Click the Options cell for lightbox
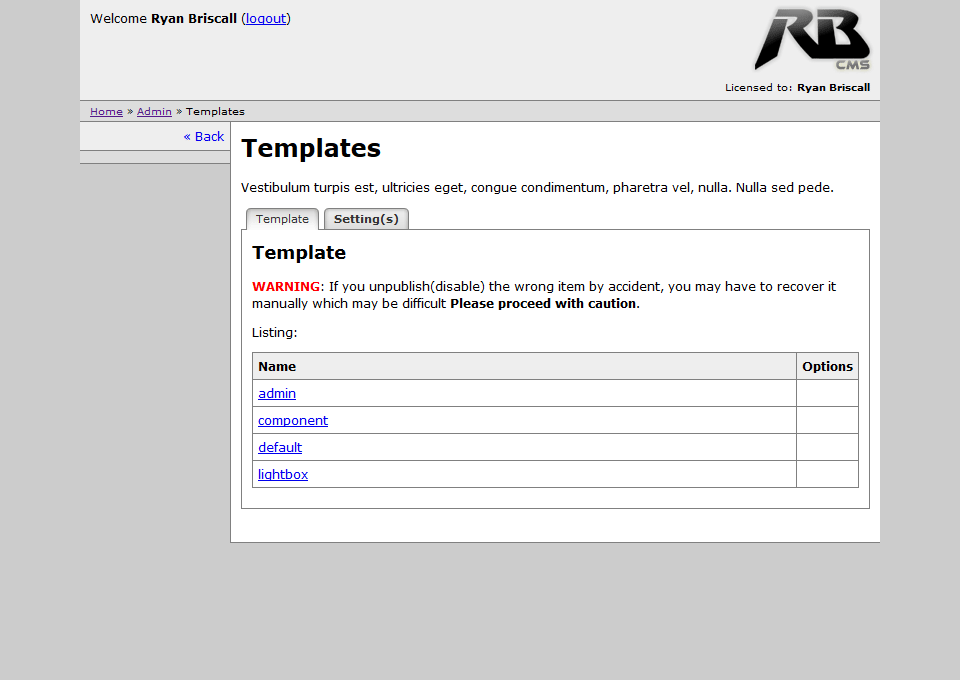 [x=827, y=475]
